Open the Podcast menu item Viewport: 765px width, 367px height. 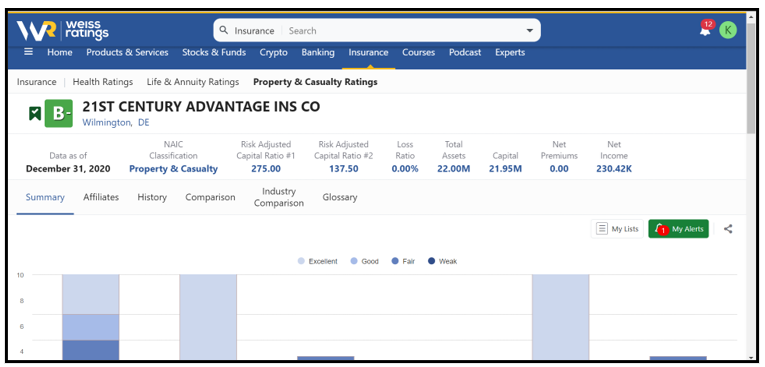pyautogui.click(x=465, y=52)
